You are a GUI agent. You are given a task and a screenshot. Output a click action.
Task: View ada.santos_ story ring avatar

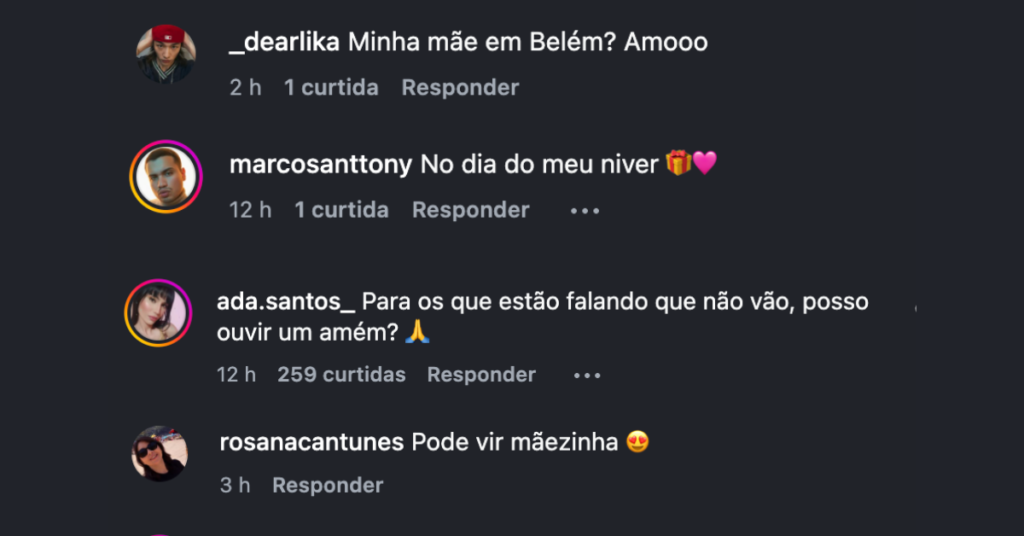[x=158, y=313]
